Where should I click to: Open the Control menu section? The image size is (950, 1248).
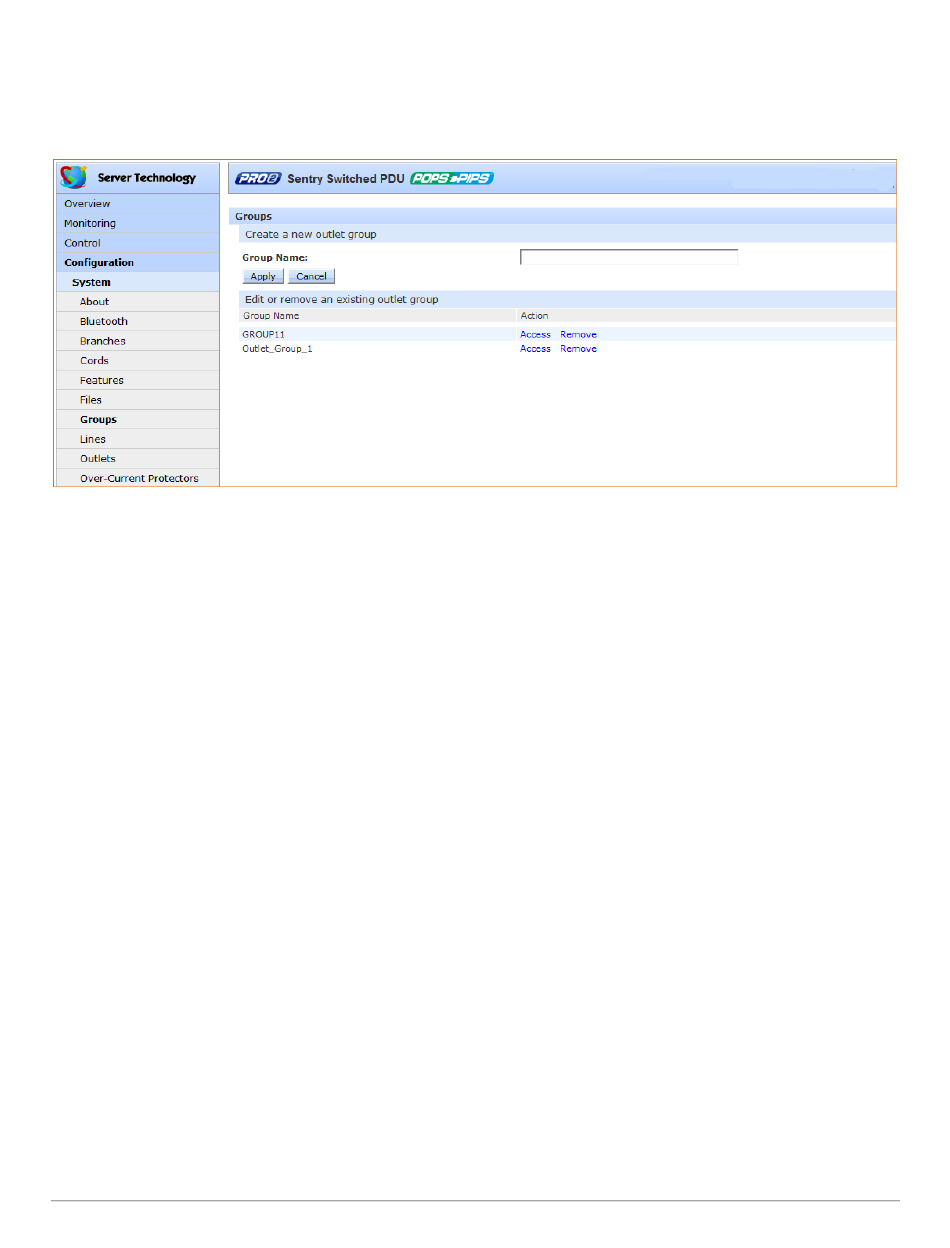point(136,243)
